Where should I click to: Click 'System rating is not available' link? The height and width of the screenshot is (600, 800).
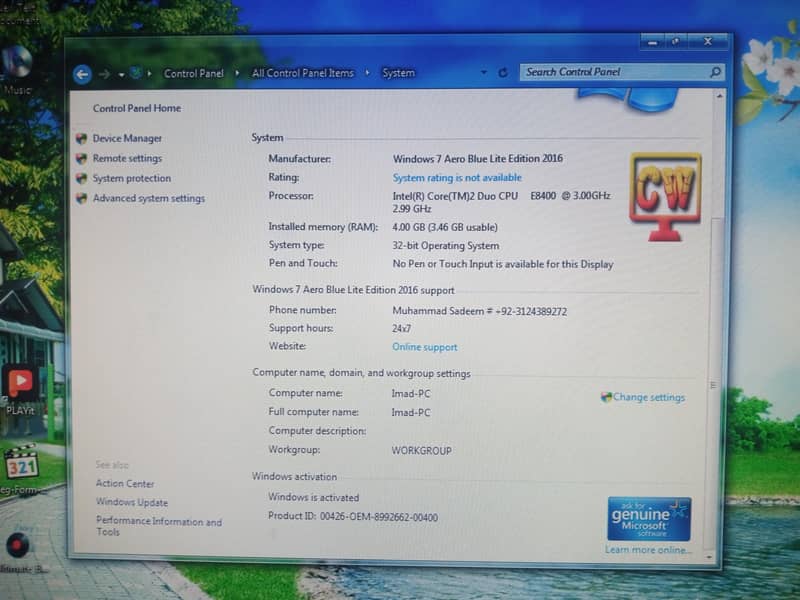[x=457, y=177]
